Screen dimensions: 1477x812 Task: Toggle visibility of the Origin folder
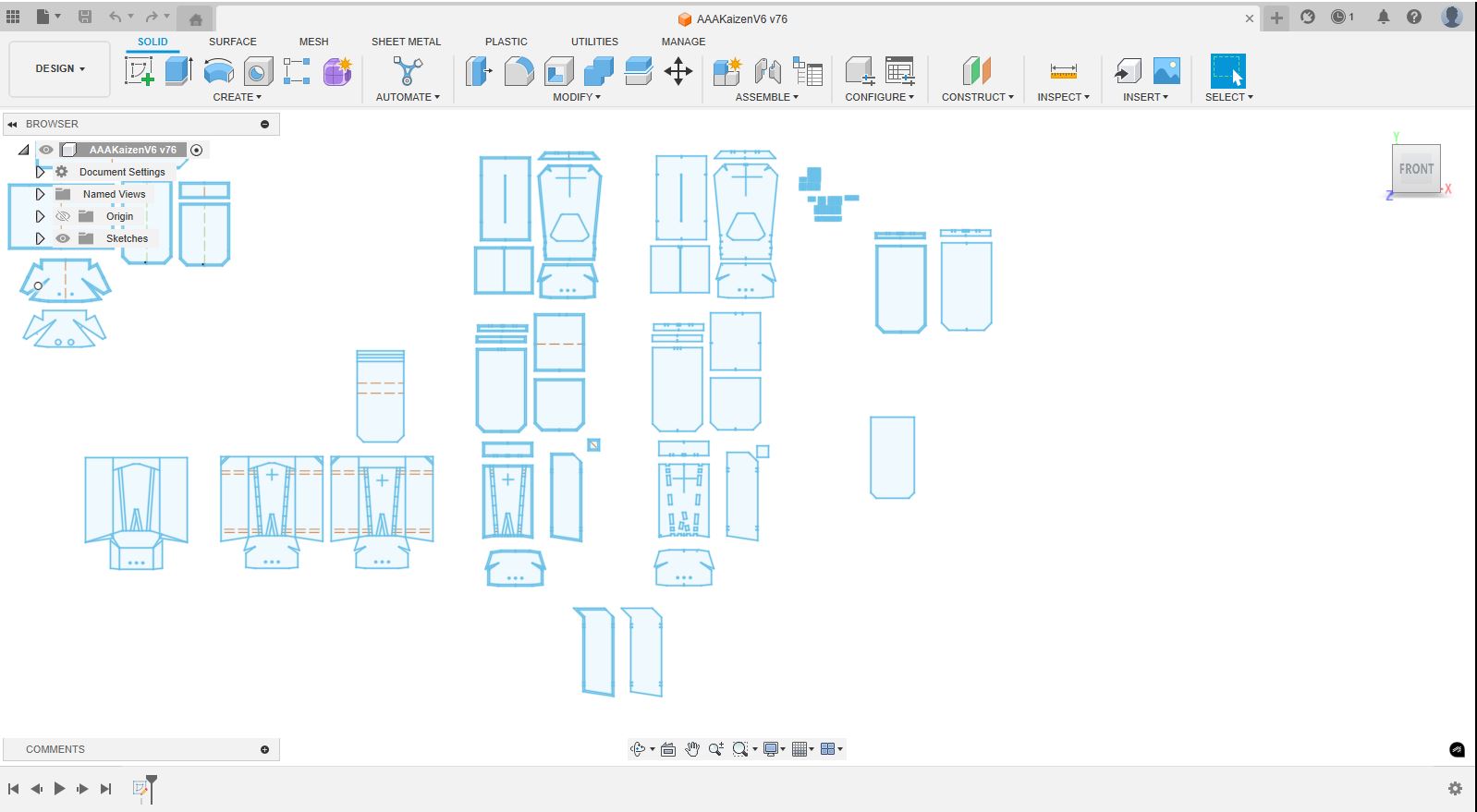[63, 216]
